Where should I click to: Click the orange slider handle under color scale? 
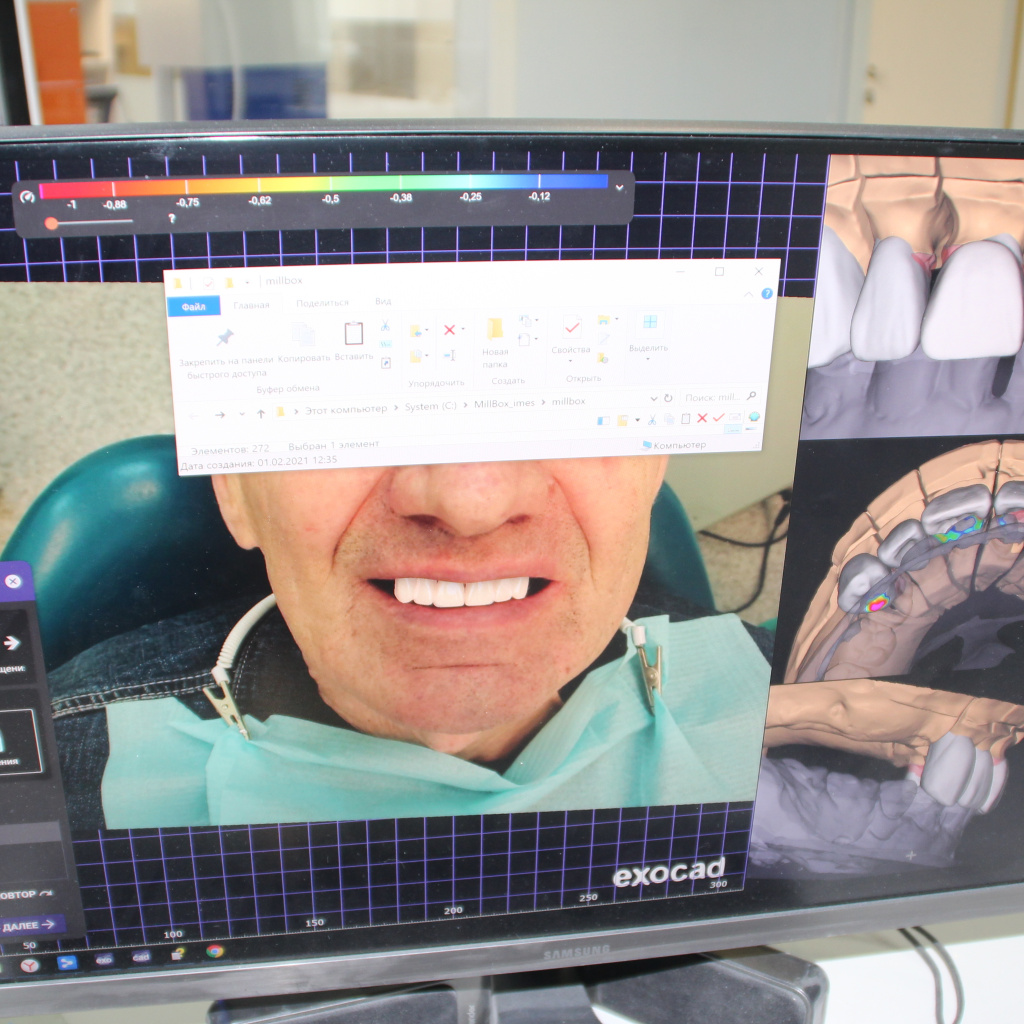coord(51,223)
